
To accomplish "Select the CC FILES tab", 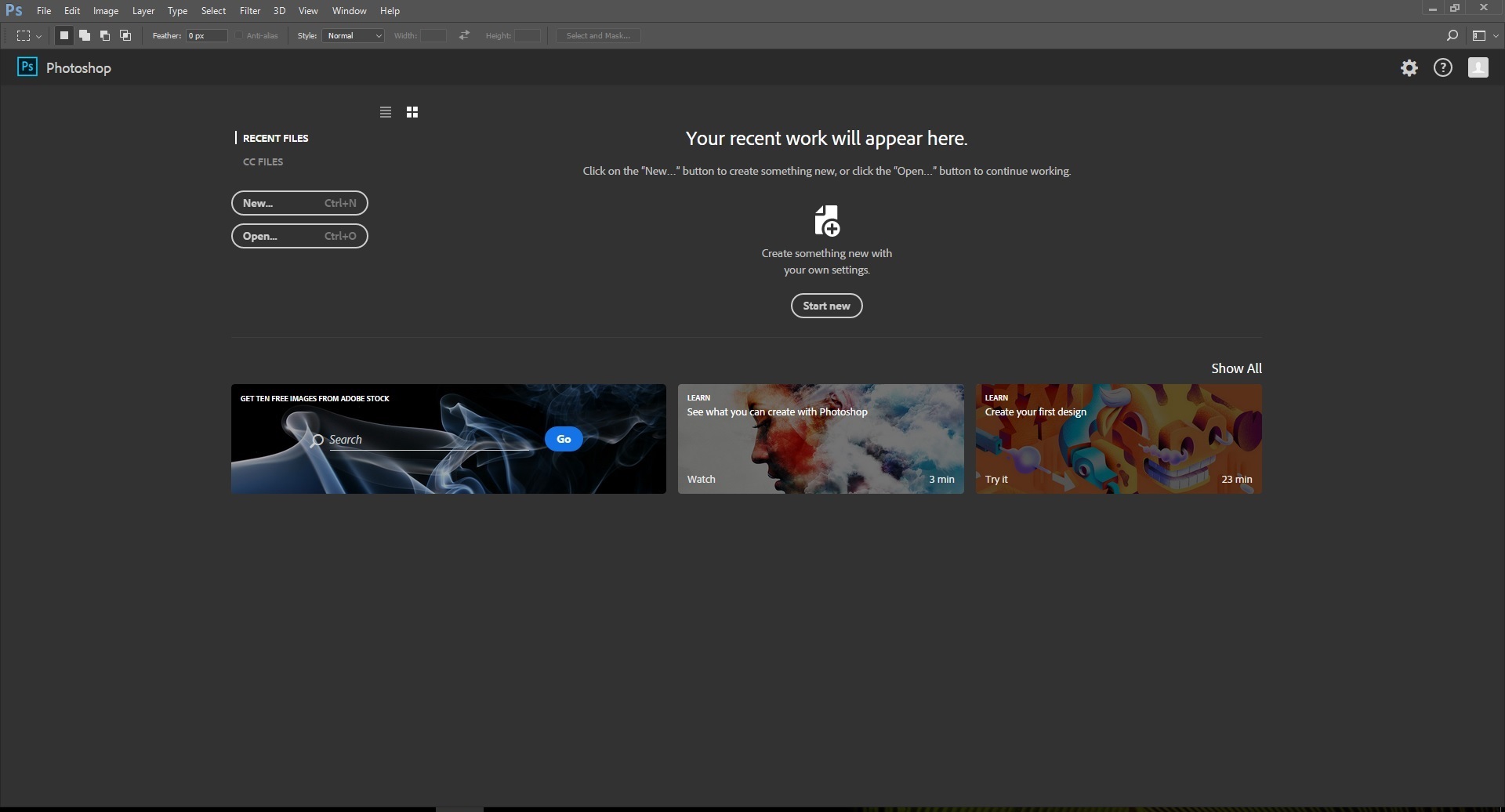I will point(263,161).
